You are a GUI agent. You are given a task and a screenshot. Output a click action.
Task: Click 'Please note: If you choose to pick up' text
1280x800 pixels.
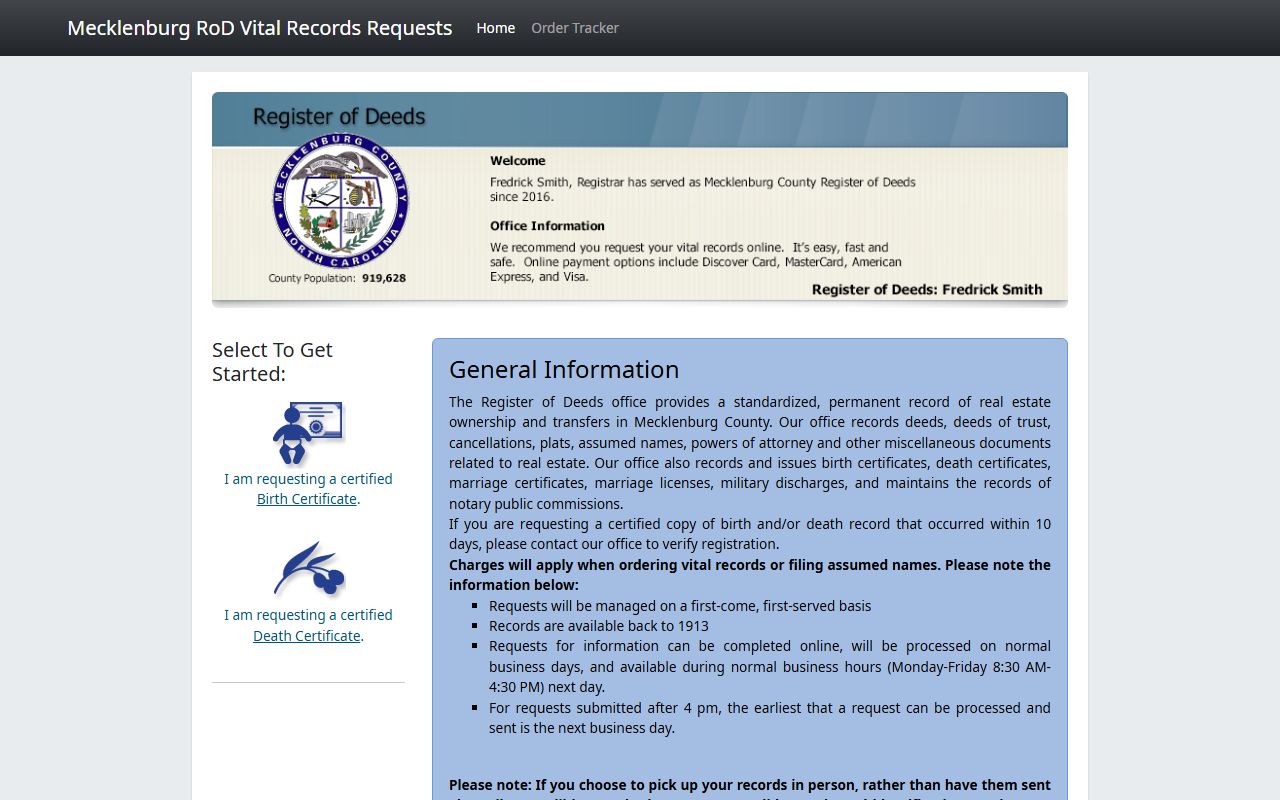750,788
